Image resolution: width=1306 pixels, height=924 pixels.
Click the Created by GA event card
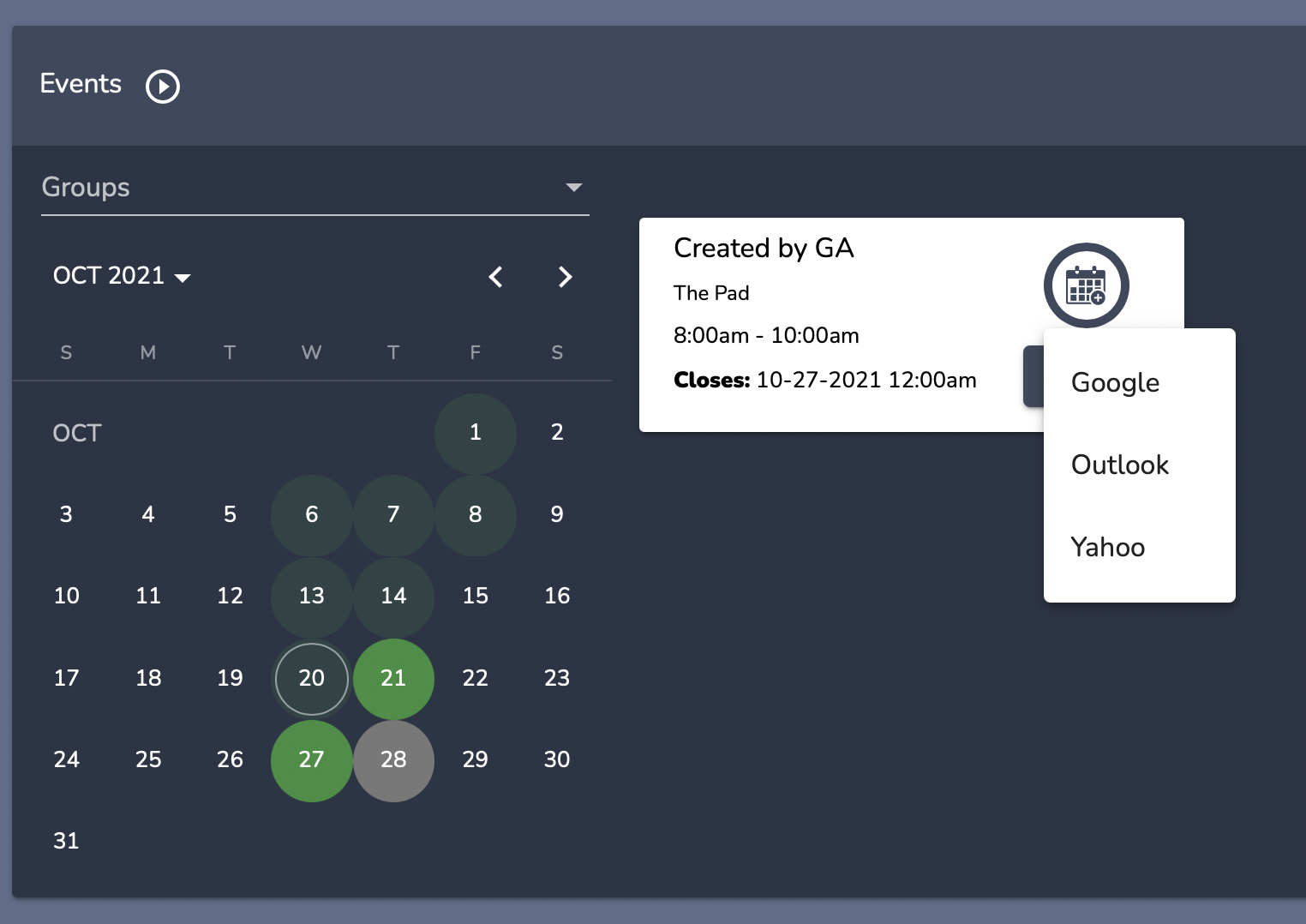823,326
